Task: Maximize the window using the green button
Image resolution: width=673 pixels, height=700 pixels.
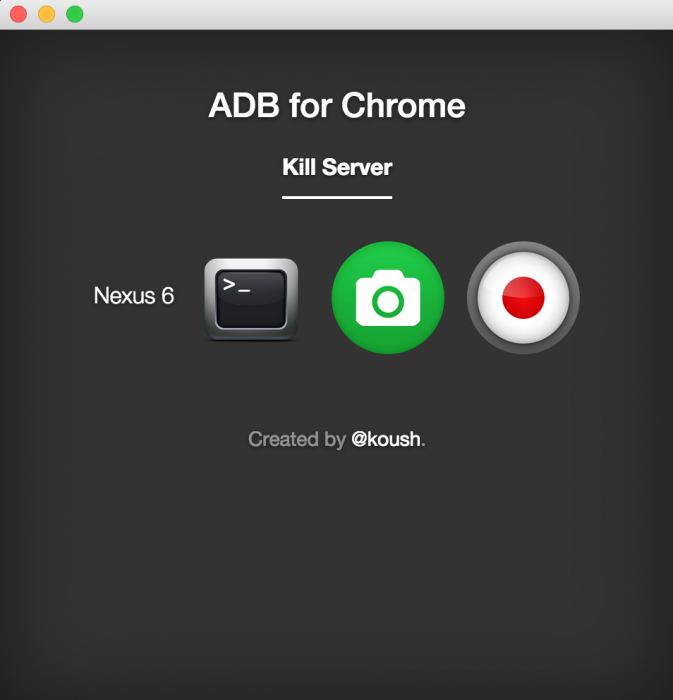Action: [75, 14]
